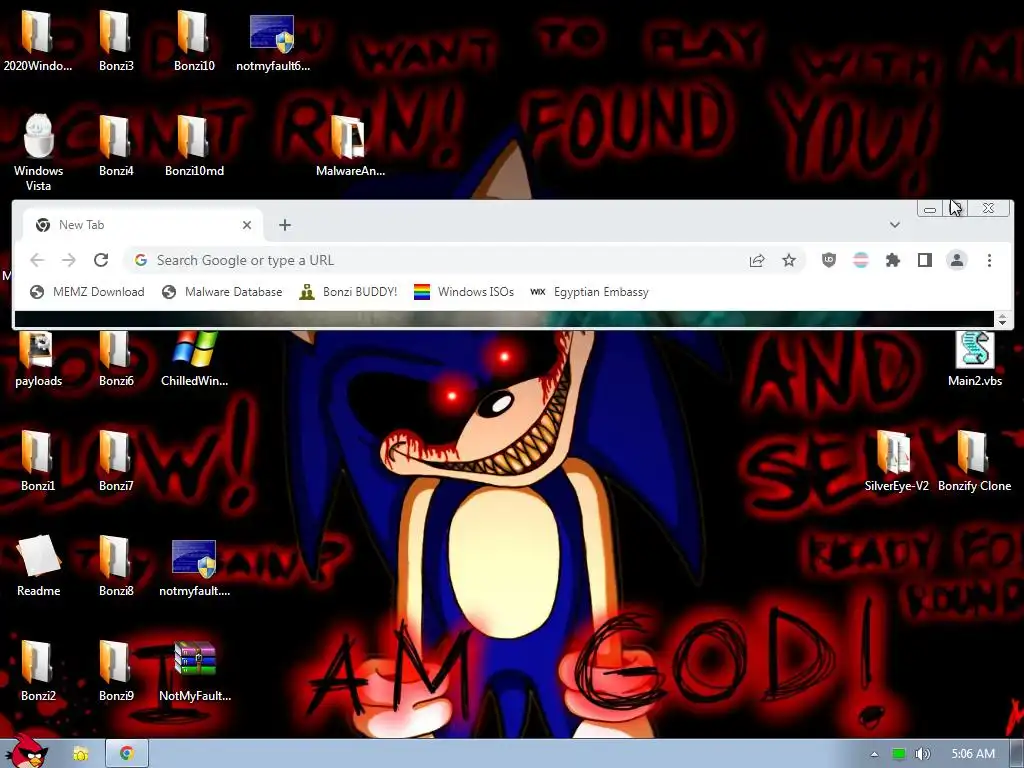Select the New Tab tab

coord(143,225)
